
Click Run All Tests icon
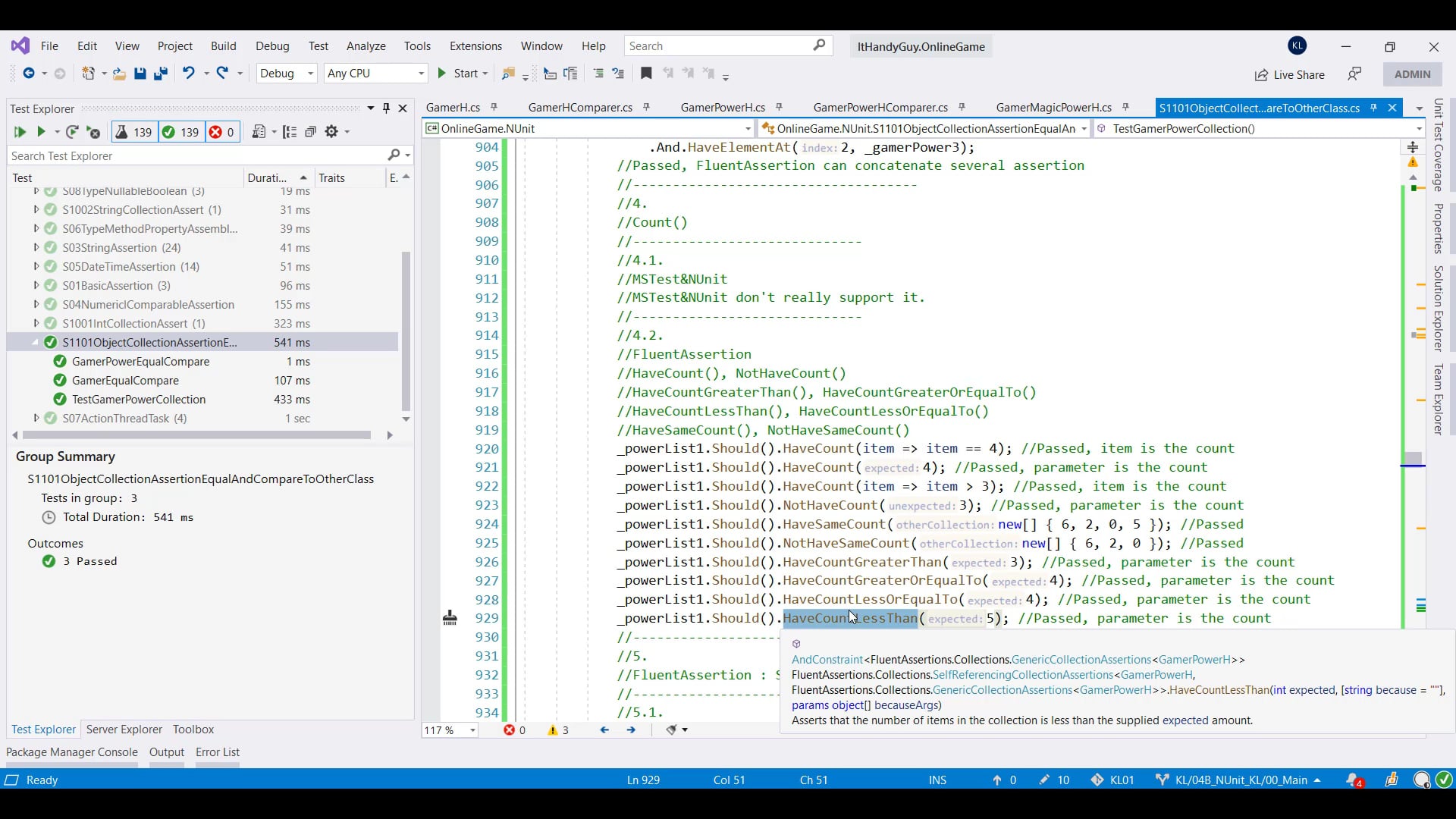point(20,132)
